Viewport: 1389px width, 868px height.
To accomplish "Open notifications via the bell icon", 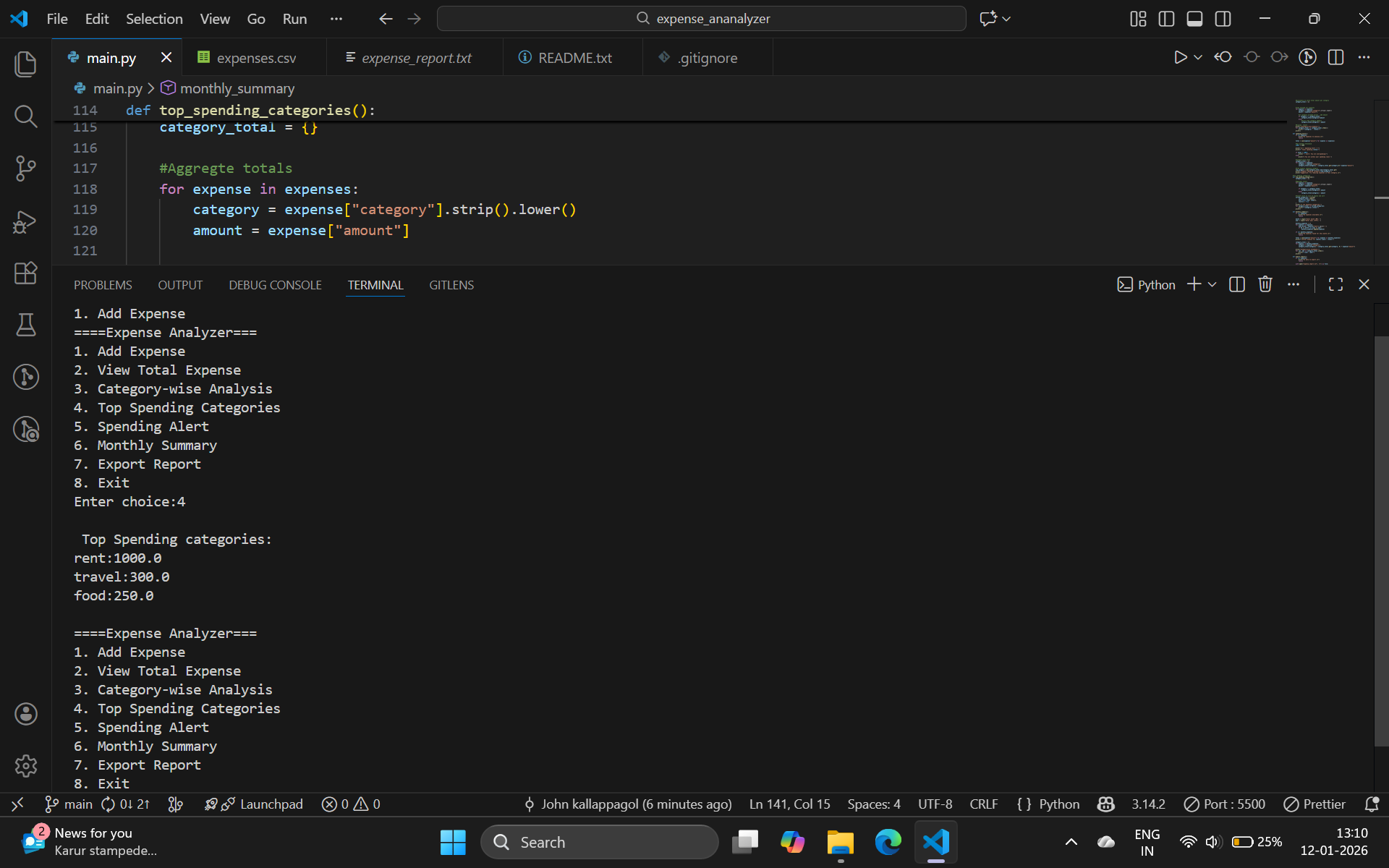I will [x=1372, y=804].
